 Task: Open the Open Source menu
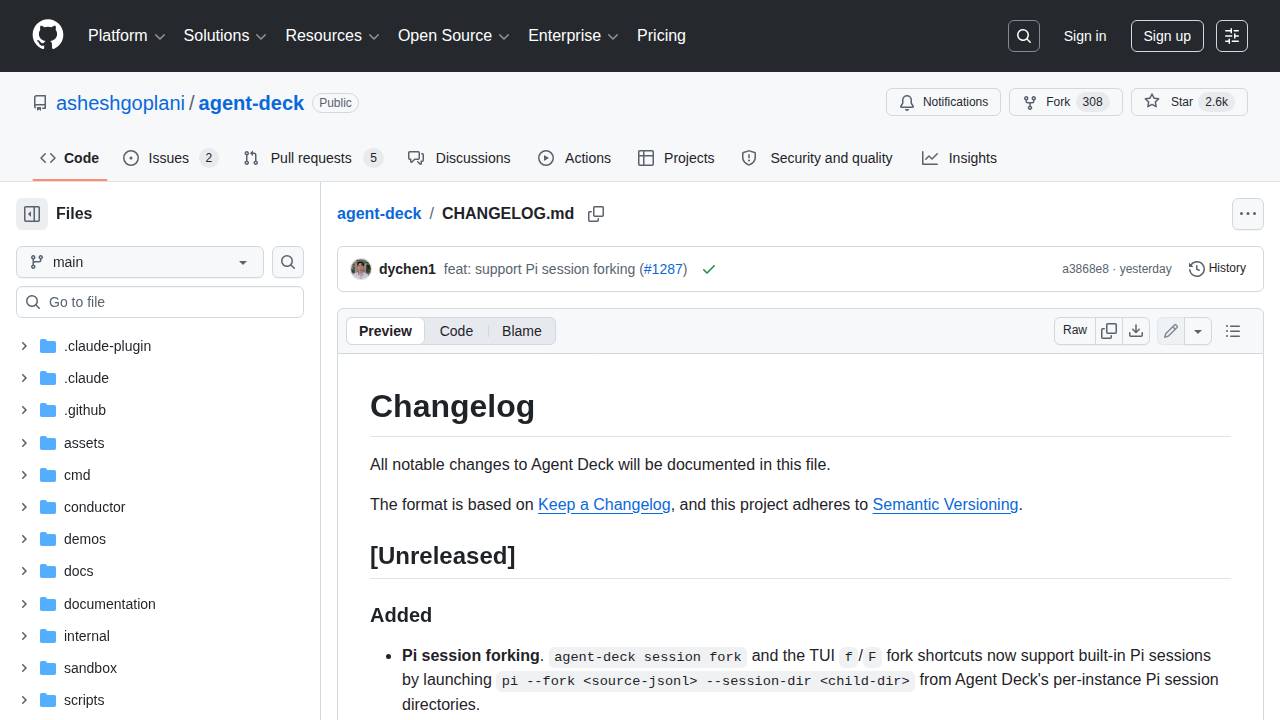pyautogui.click(x=454, y=36)
